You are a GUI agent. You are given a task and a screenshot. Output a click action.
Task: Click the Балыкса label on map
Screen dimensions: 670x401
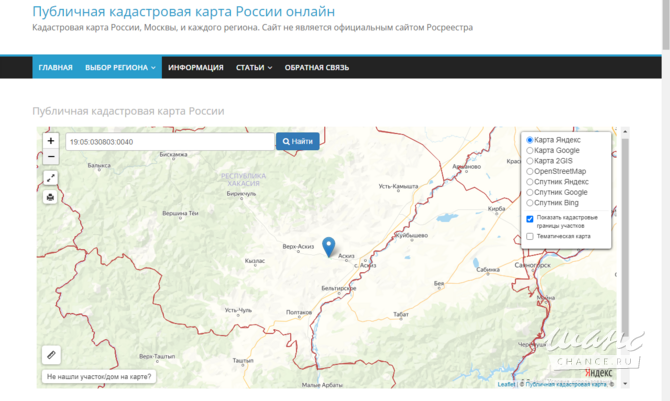(x=99, y=165)
